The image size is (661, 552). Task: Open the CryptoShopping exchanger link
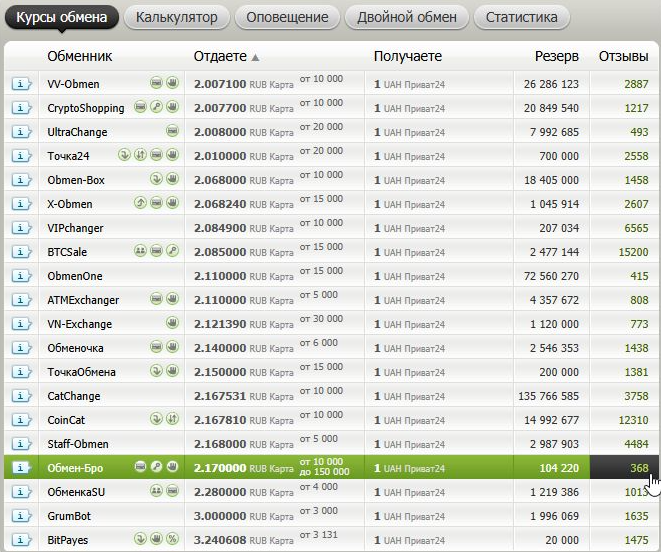[x=86, y=108]
